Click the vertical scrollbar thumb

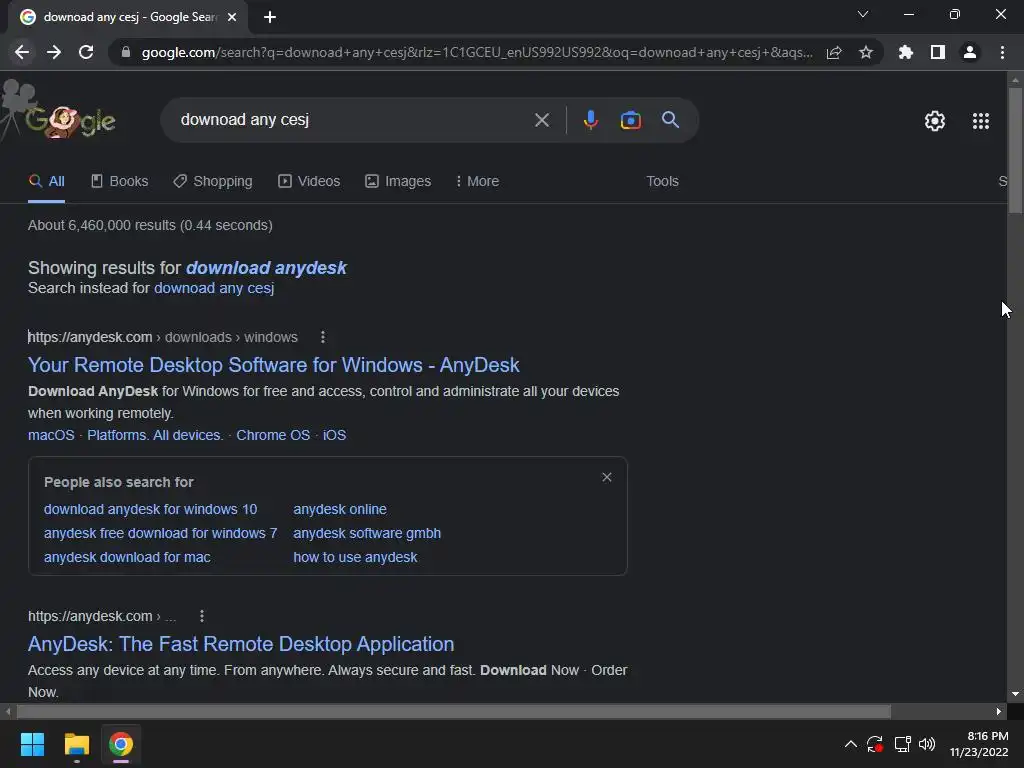click(1015, 150)
